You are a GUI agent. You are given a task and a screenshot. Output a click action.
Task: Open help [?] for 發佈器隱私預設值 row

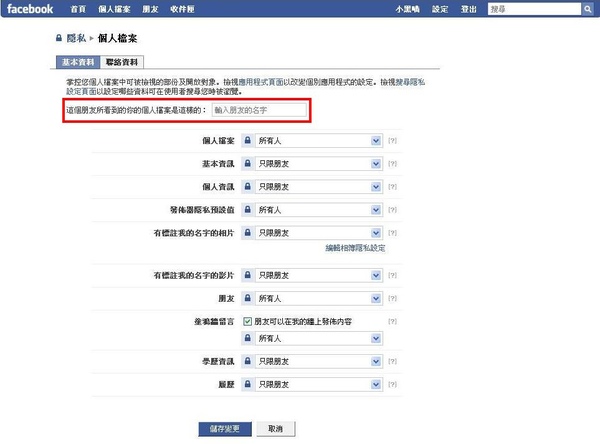click(392, 209)
